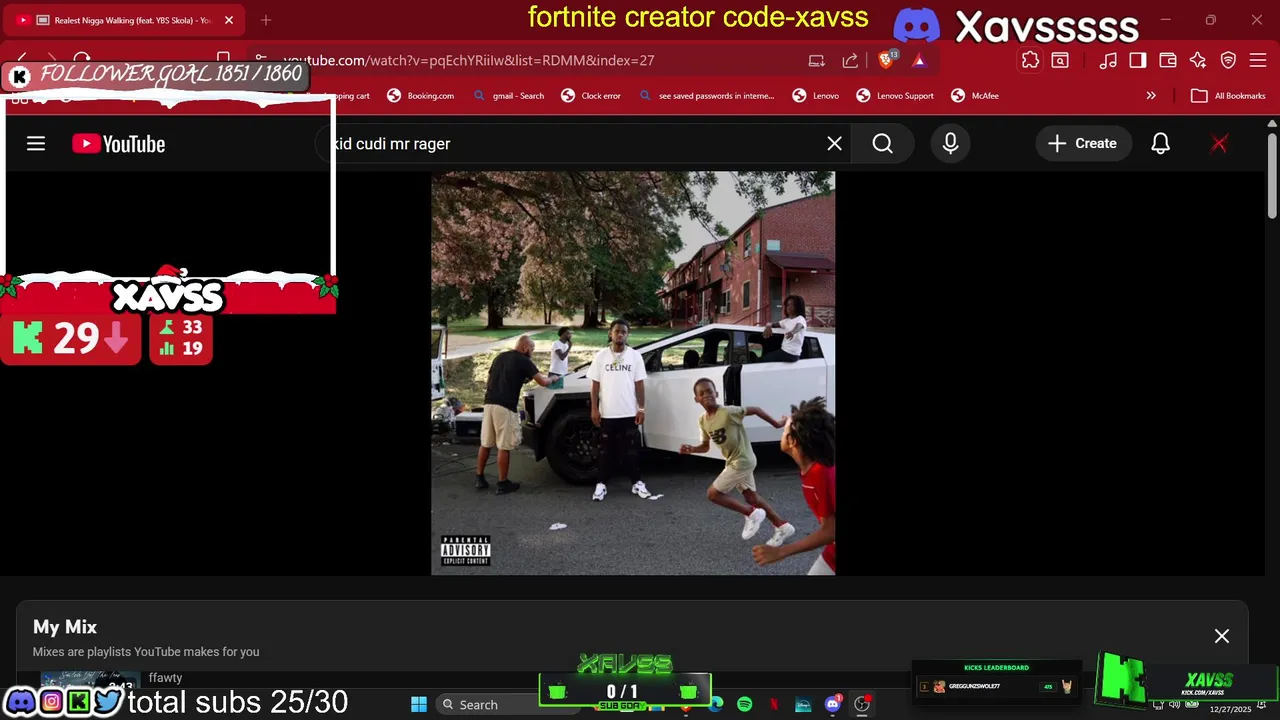The width and height of the screenshot is (1280, 720).
Task: Open Spotify from the taskbar
Action: [x=744, y=704]
